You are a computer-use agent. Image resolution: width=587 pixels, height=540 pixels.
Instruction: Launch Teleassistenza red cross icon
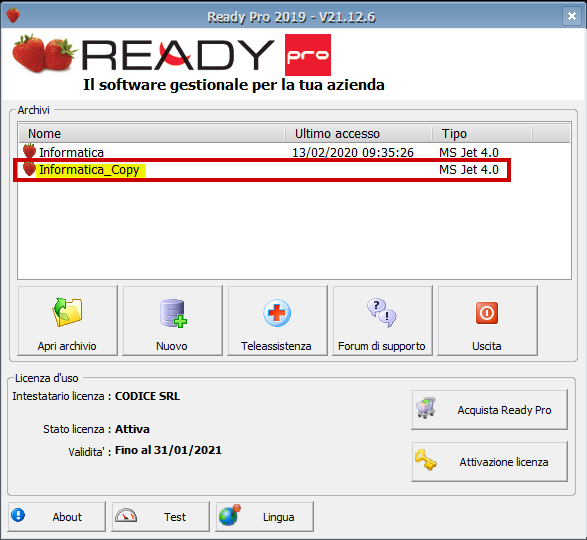click(x=277, y=313)
